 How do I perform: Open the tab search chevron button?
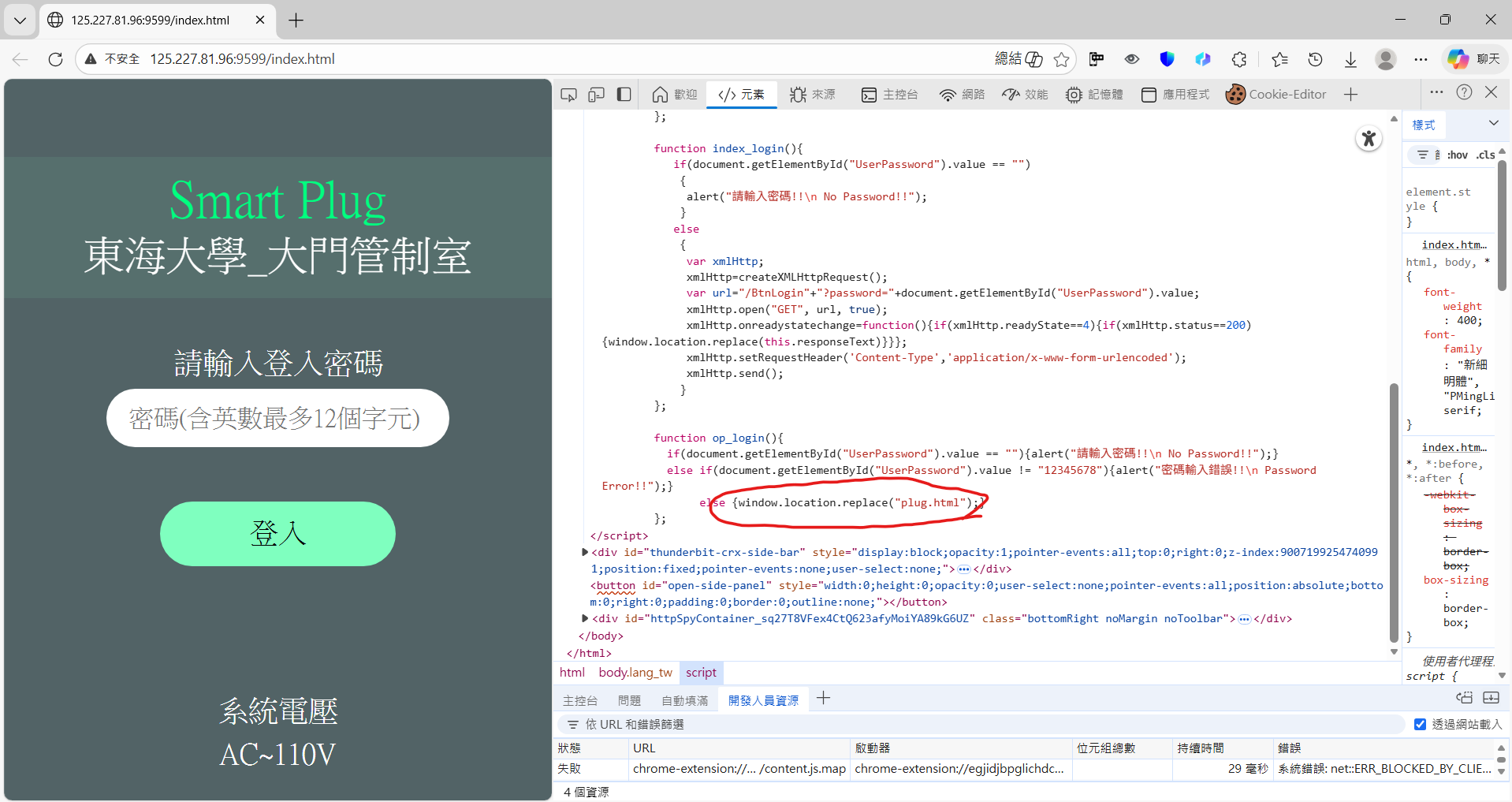point(20,20)
